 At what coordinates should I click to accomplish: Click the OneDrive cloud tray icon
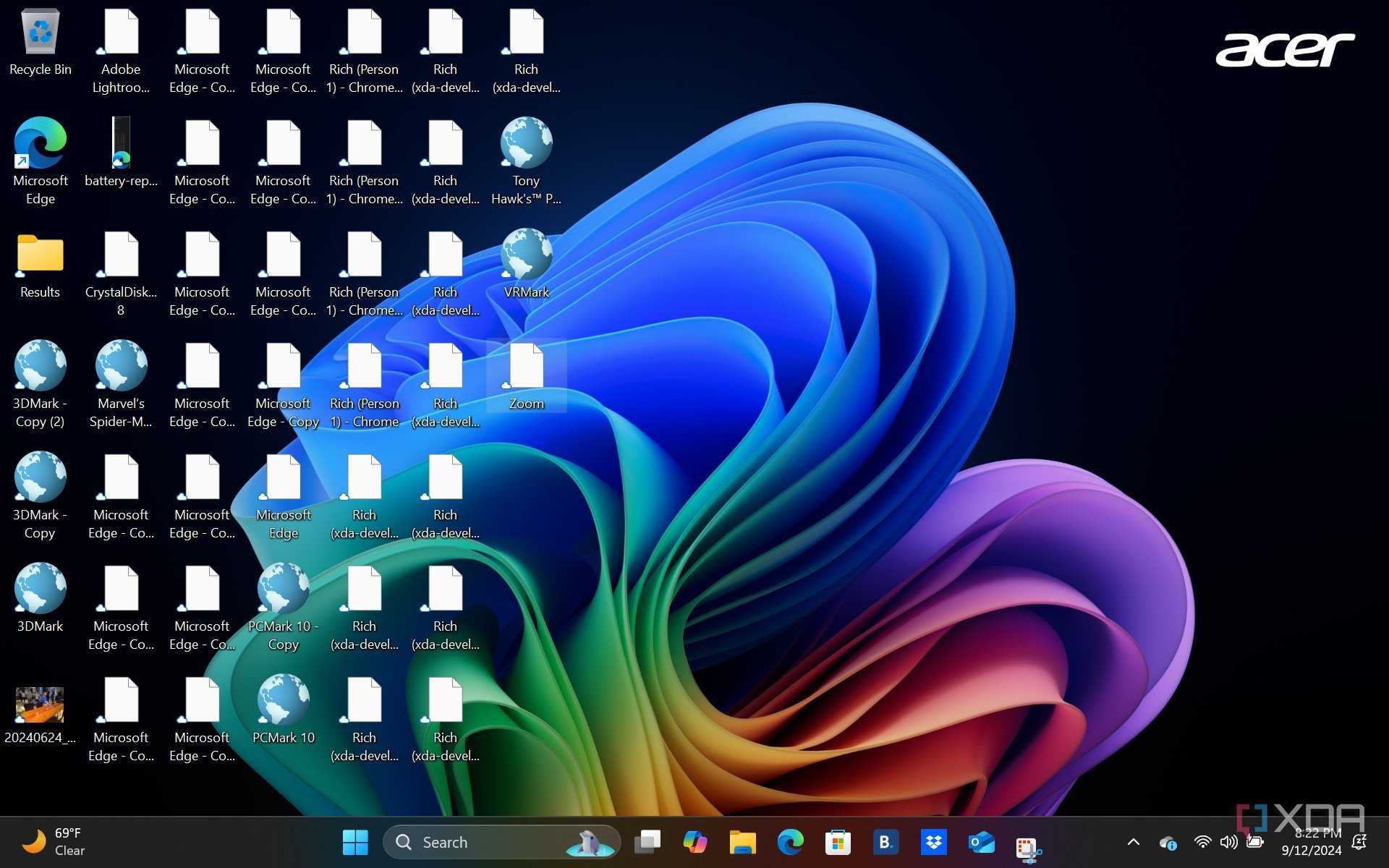(x=1168, y=843)
